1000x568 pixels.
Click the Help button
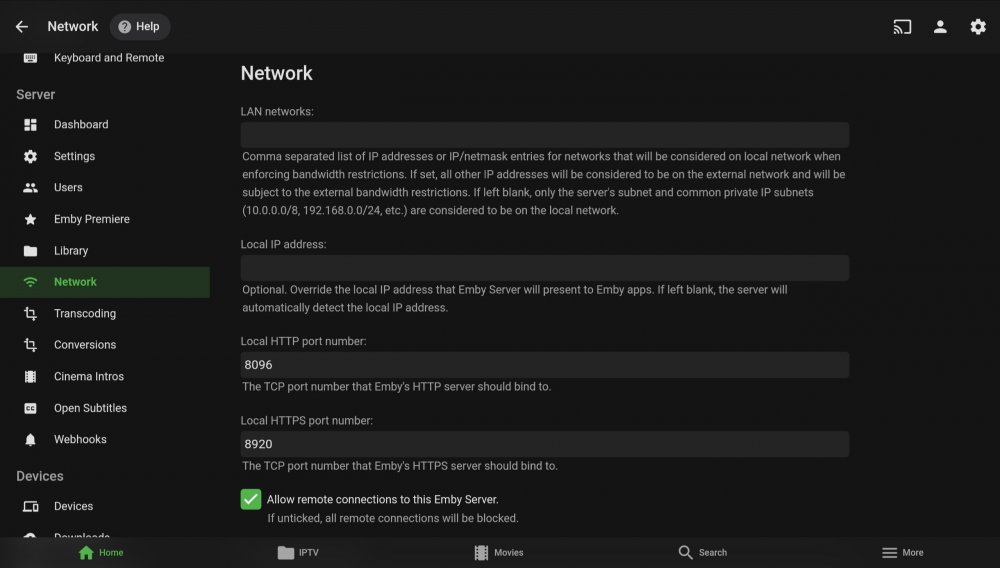coord(140,27)
